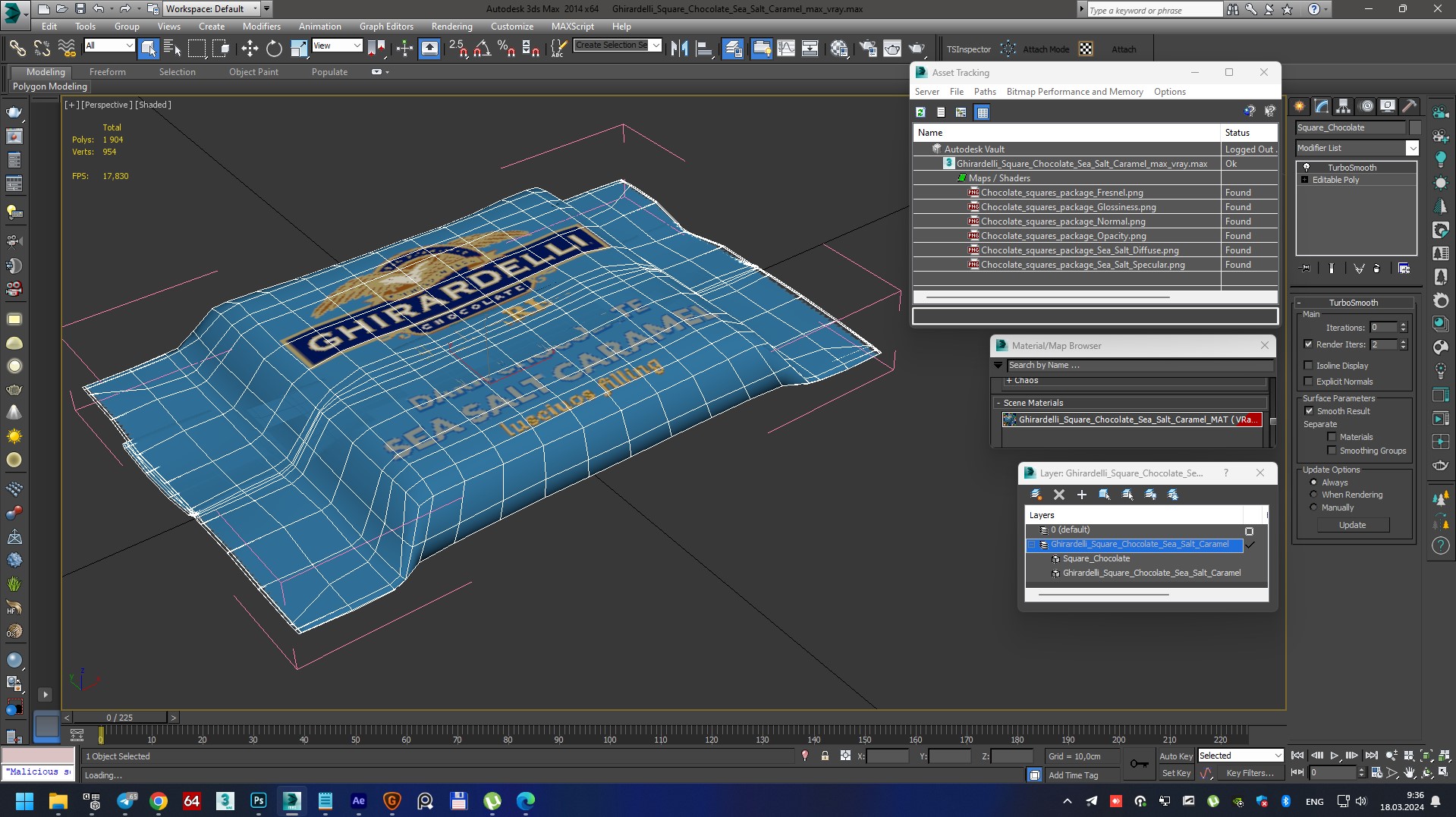Expand the Editable Poly plus box
1456x817 pixels.
point(1305,180)
